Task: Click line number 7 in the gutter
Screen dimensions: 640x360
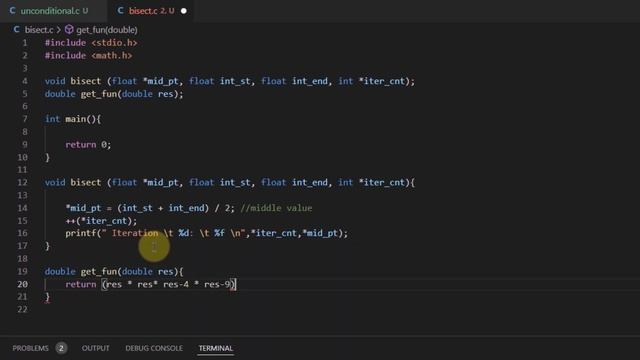Action: 25,119
